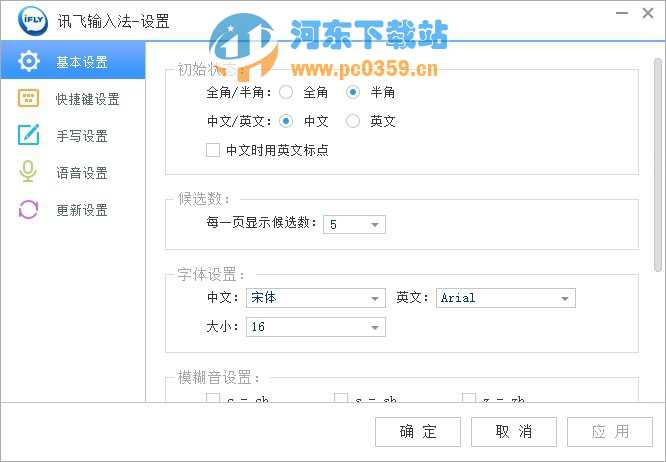The image size is (666, 462).
Task: Select the 全角 radio button
Action: 286,92
